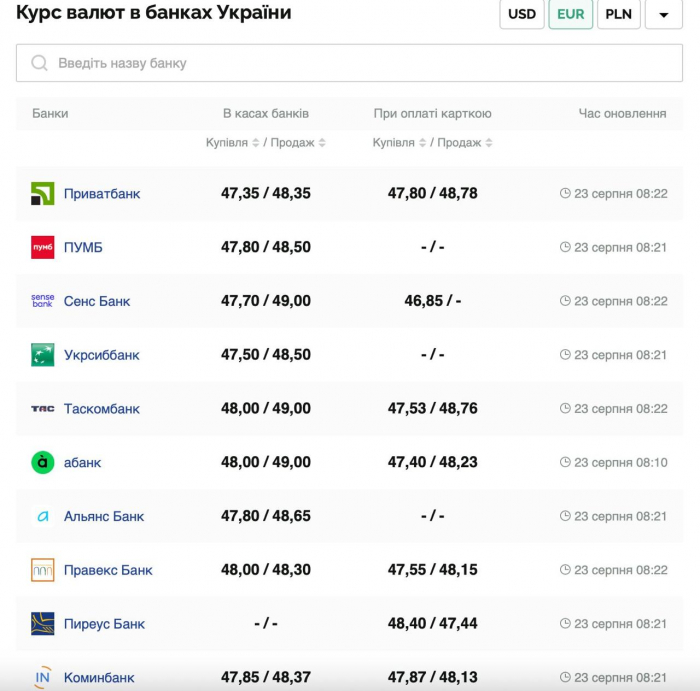Click the Альянс Банк logo icon

click(x=42, y=516)
